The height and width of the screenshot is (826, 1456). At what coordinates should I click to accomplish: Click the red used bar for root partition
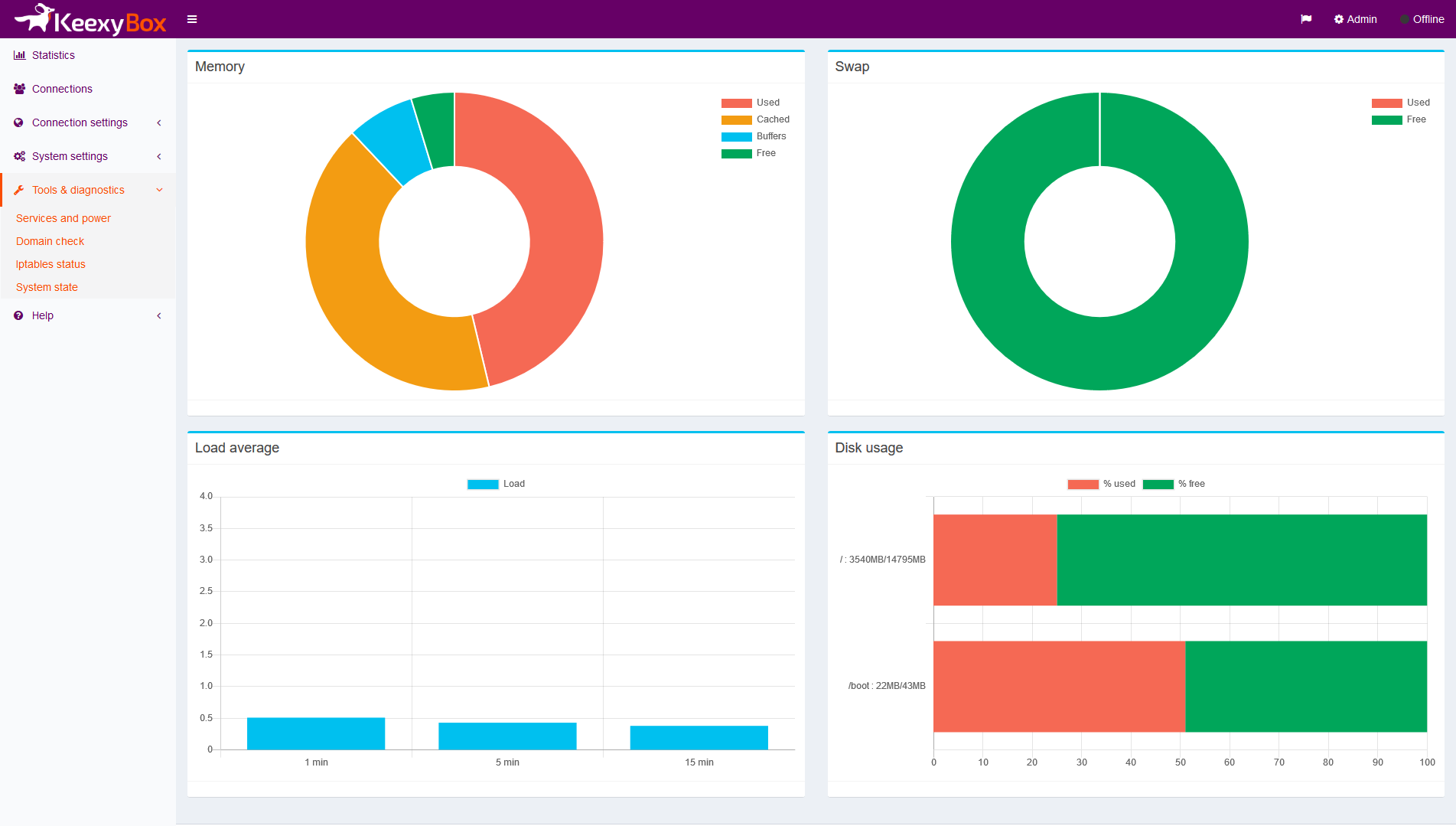tap(995, 560)
